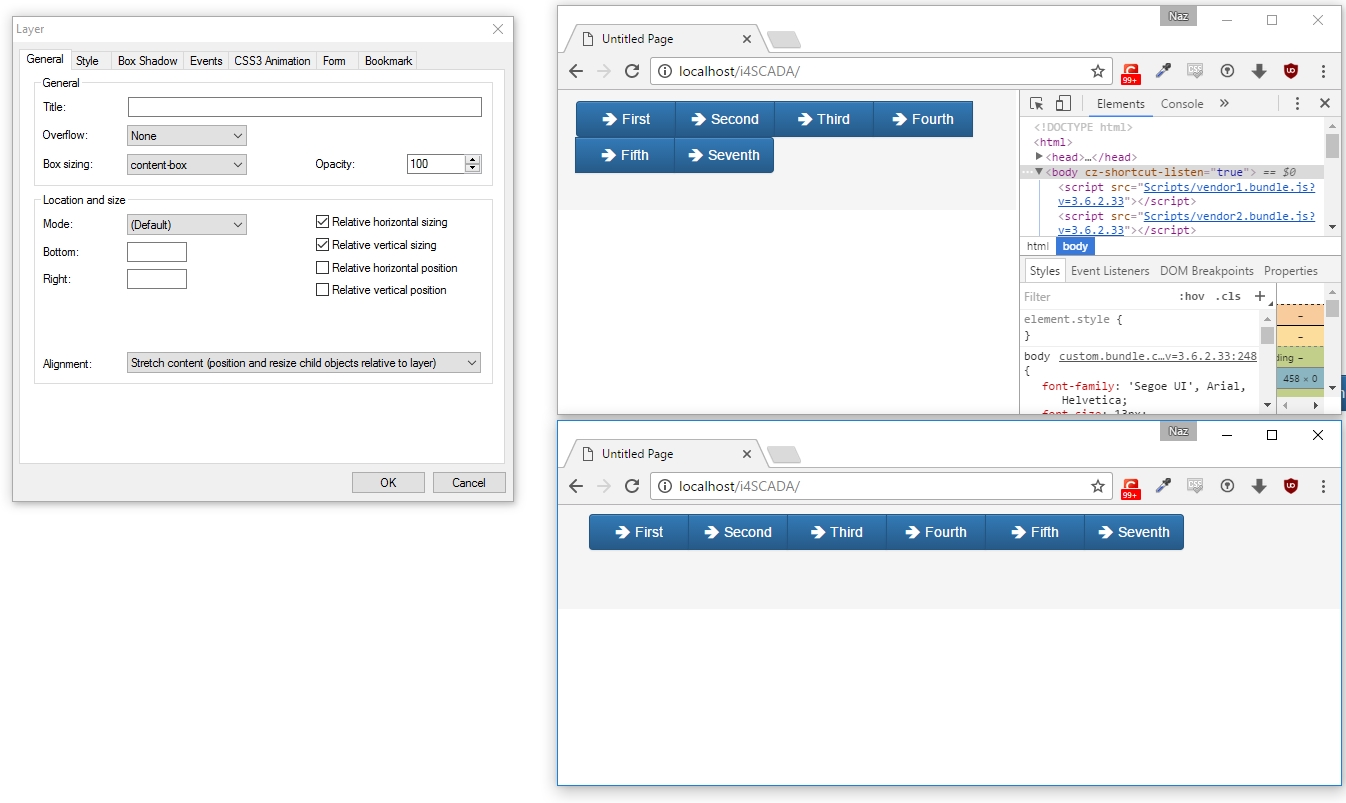Screen dimensions: 1346x803
Task: Click forward arrow in top browser window
Action: pyautogui.click(x=603, y=71)
